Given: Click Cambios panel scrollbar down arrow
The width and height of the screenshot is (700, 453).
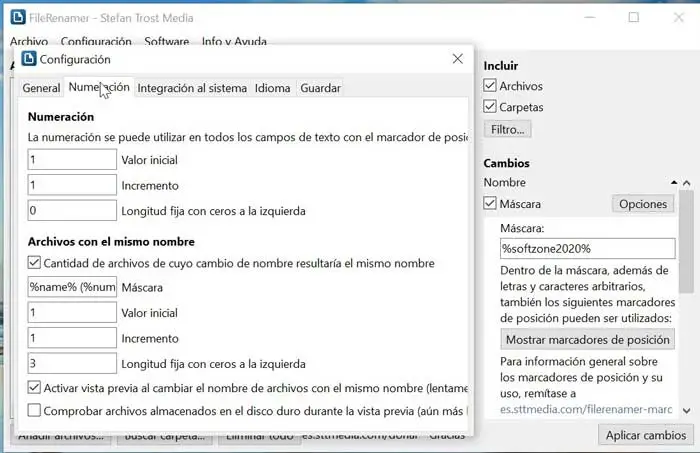Looking at the screenshot, I should [x=687, y=411].
